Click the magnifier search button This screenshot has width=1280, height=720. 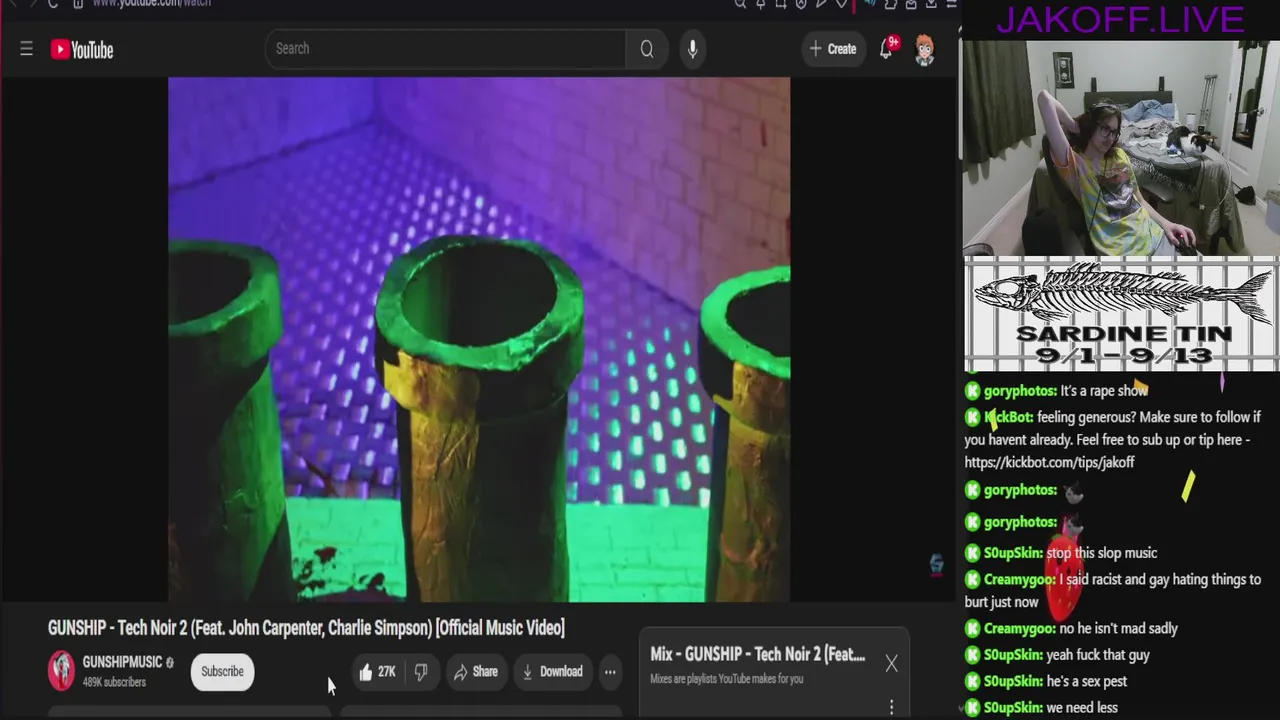pyautogui.click(x=647, y=49)
